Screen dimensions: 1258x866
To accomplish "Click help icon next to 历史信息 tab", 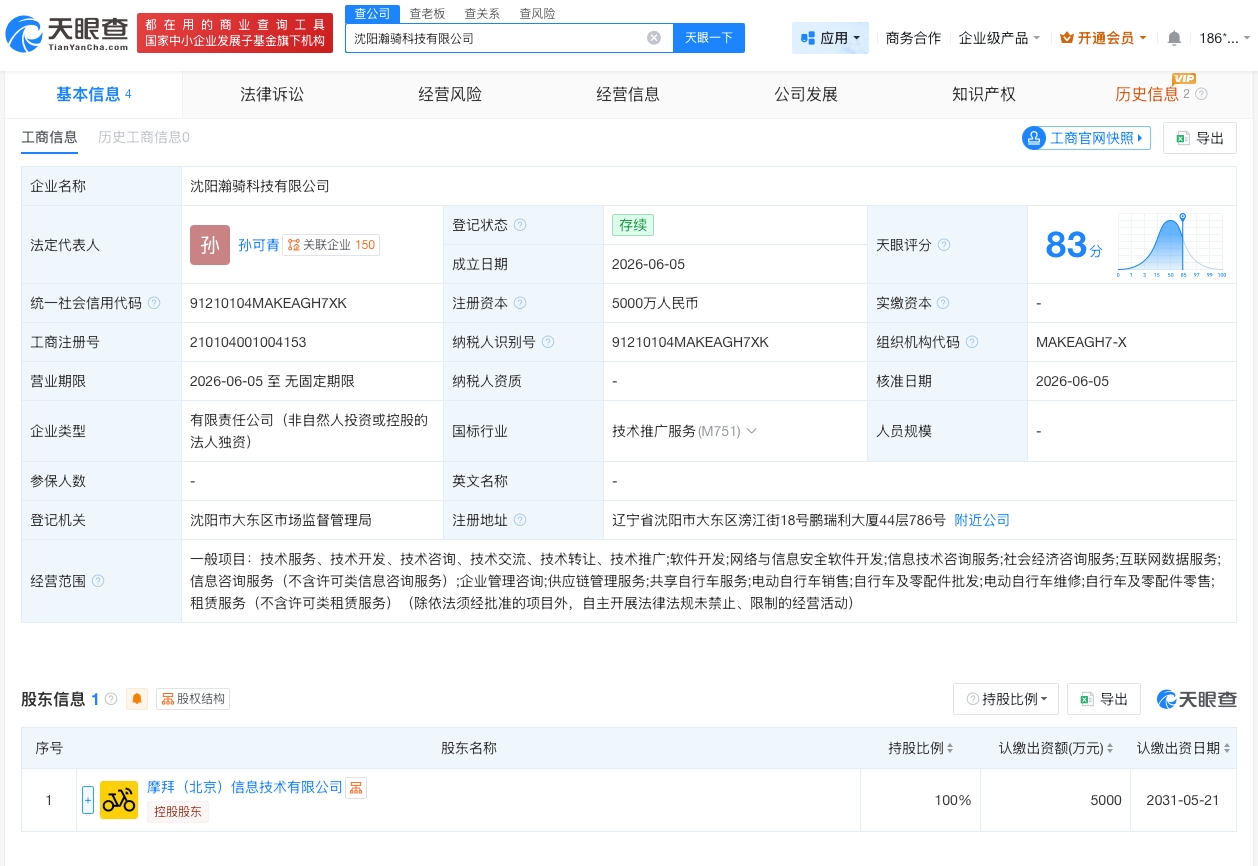I will coord(1201,94).
